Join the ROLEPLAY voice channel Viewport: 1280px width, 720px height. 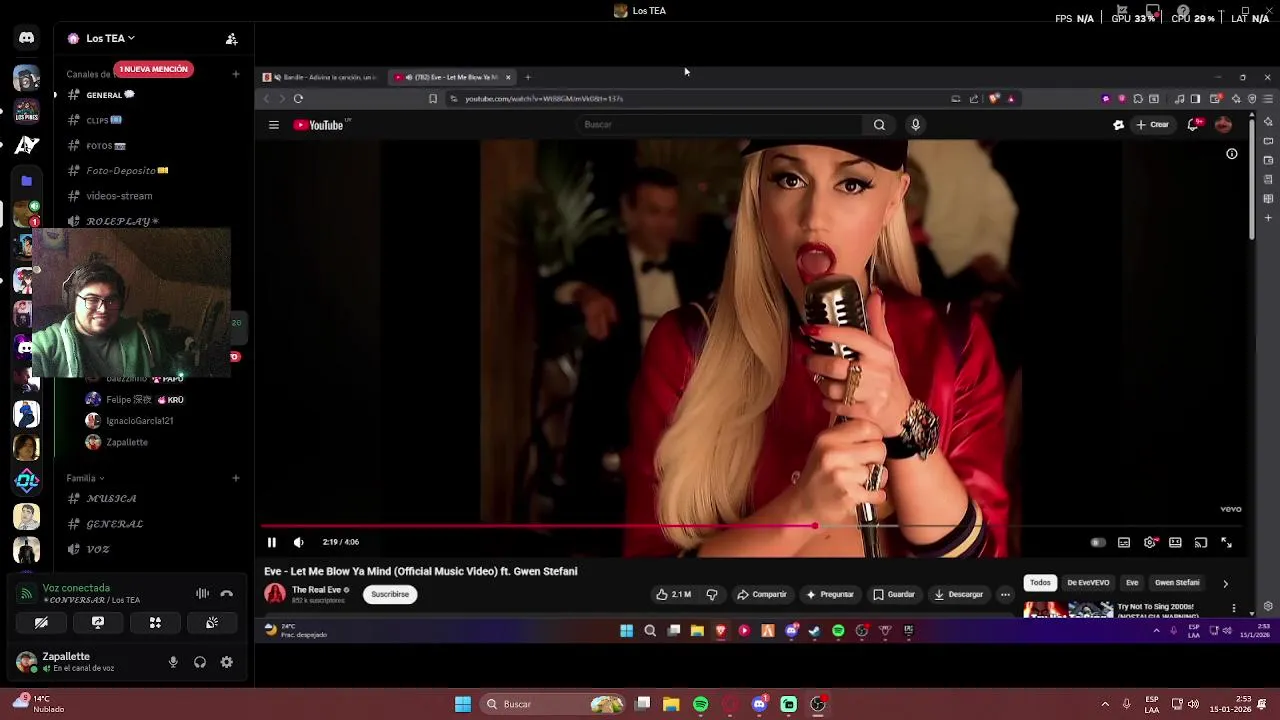tap(120, 221)
